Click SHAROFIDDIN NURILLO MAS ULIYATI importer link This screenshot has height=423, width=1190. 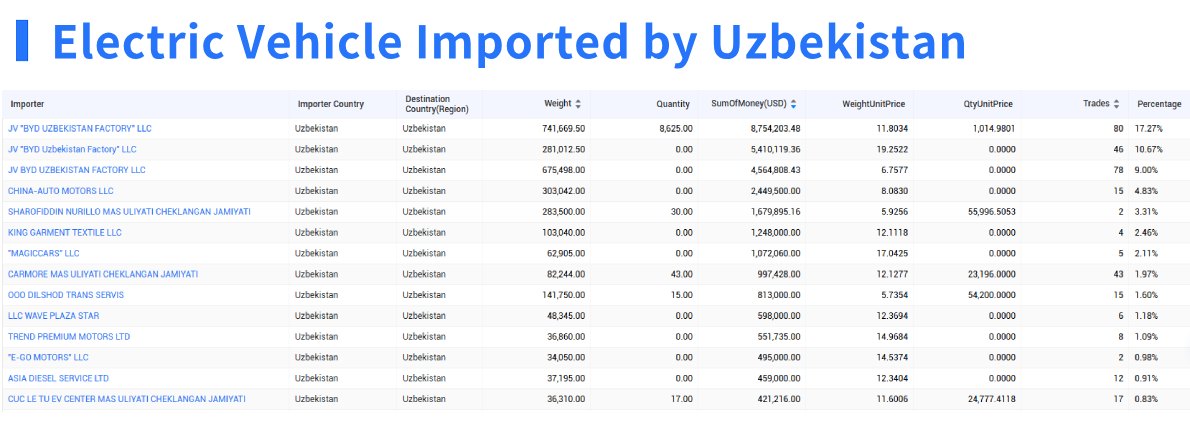(x=129, y=212)
